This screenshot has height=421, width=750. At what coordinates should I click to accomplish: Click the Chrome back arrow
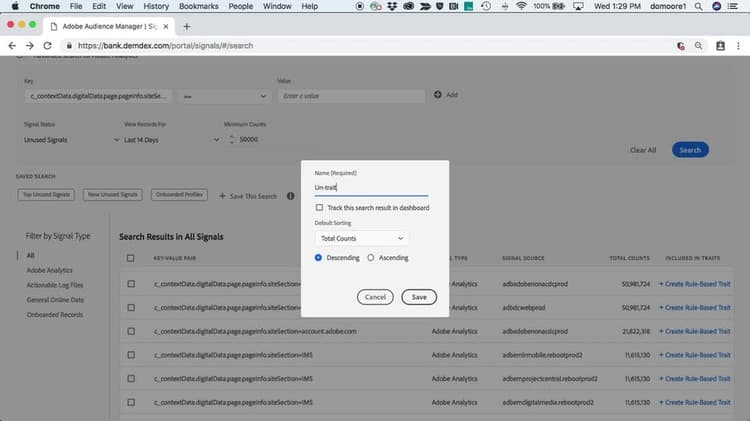point(12,45)
